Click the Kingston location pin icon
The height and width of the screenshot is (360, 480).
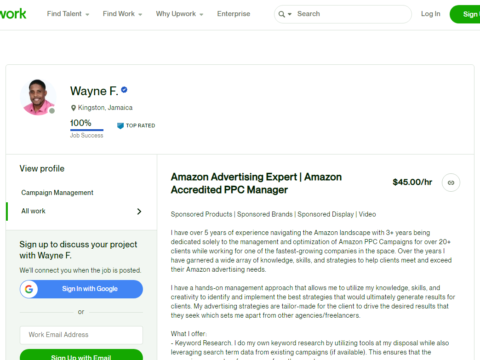73,108
